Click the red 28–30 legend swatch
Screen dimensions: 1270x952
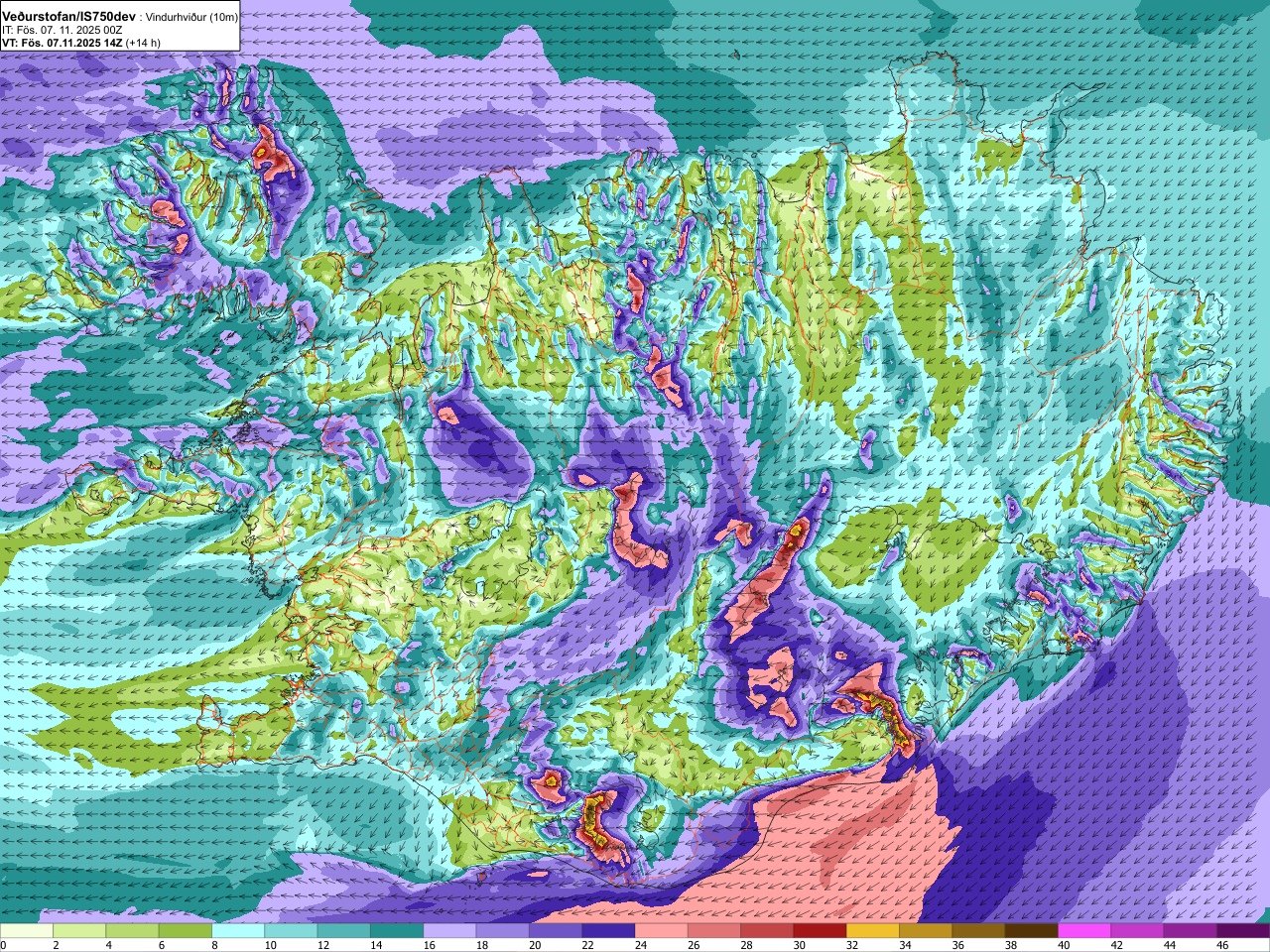[768, 932]
